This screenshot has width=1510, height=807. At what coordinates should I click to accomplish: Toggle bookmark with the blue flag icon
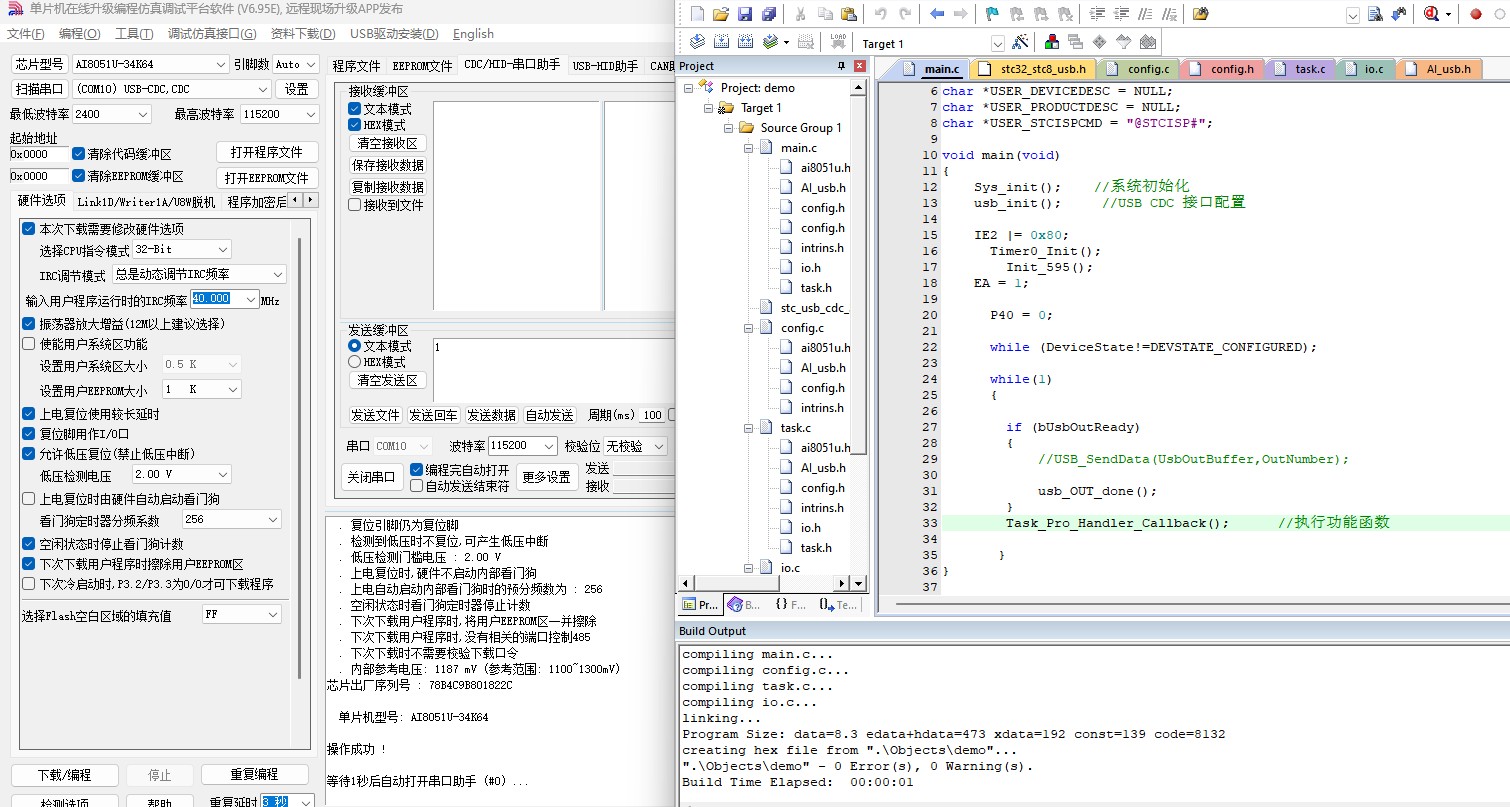point(991,14)
